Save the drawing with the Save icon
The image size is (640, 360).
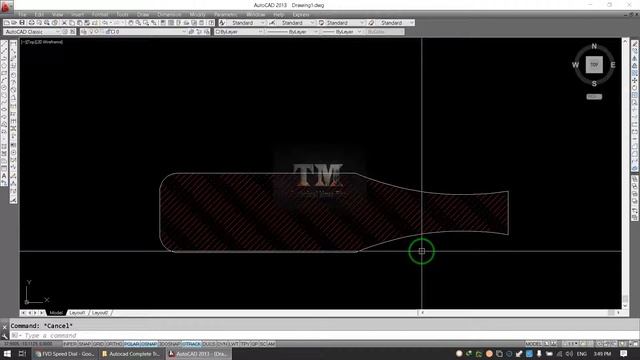[x=22, y=23]
